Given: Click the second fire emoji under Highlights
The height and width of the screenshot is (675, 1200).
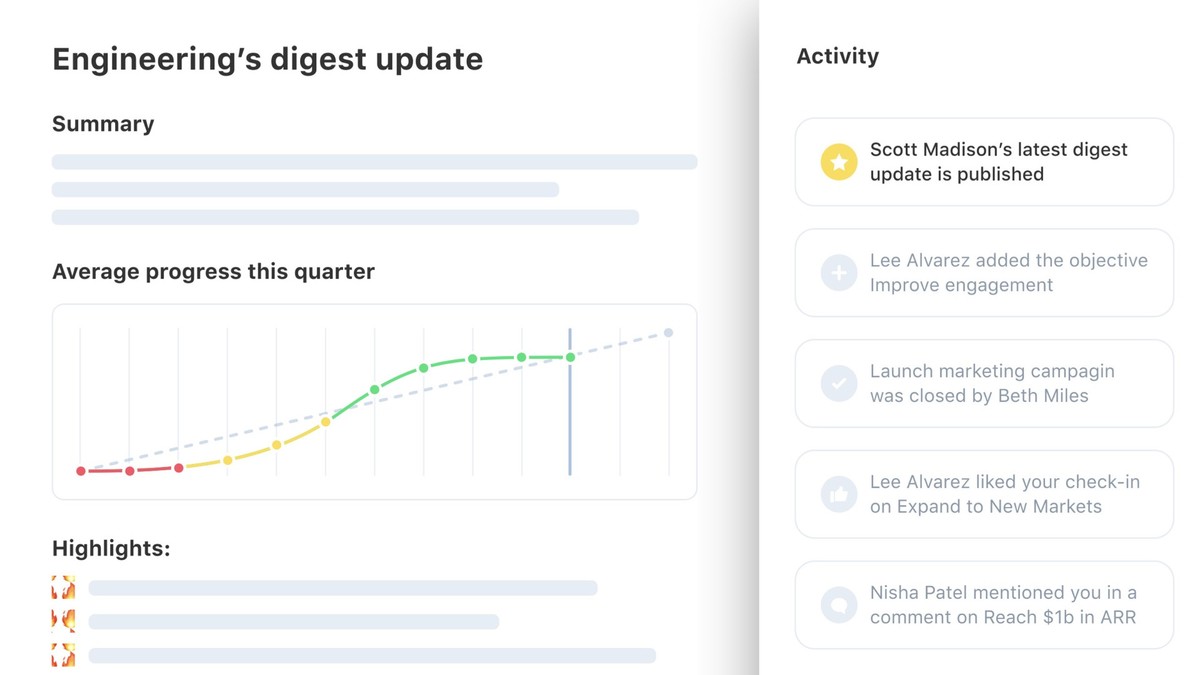Looking at the screenshot, I should 64,621.
